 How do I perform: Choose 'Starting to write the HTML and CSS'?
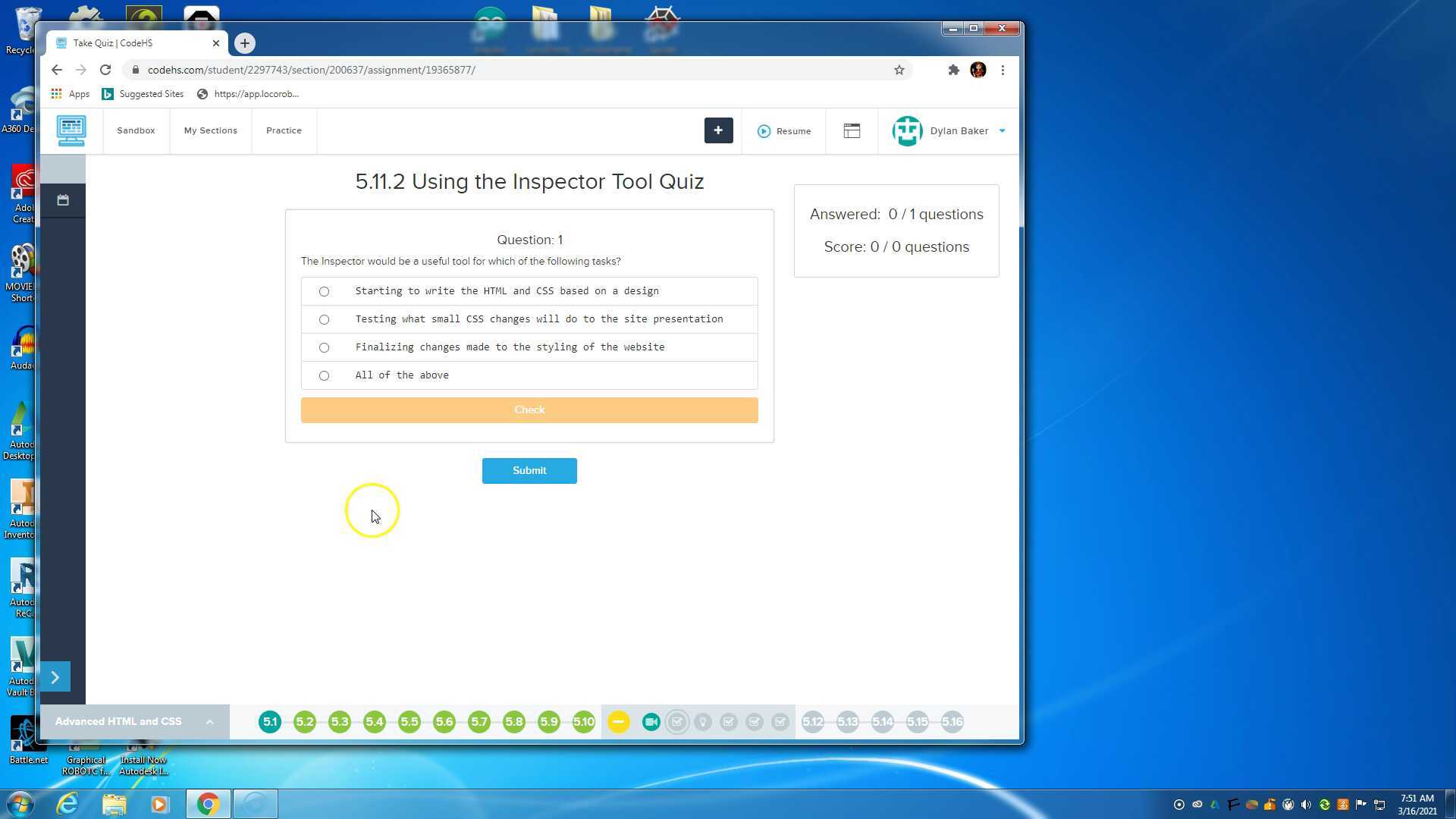click(324, 291)
